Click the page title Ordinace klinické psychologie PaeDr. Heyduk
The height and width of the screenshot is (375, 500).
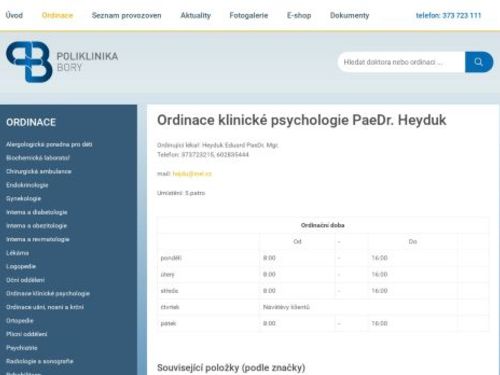(x=302, y=120)
